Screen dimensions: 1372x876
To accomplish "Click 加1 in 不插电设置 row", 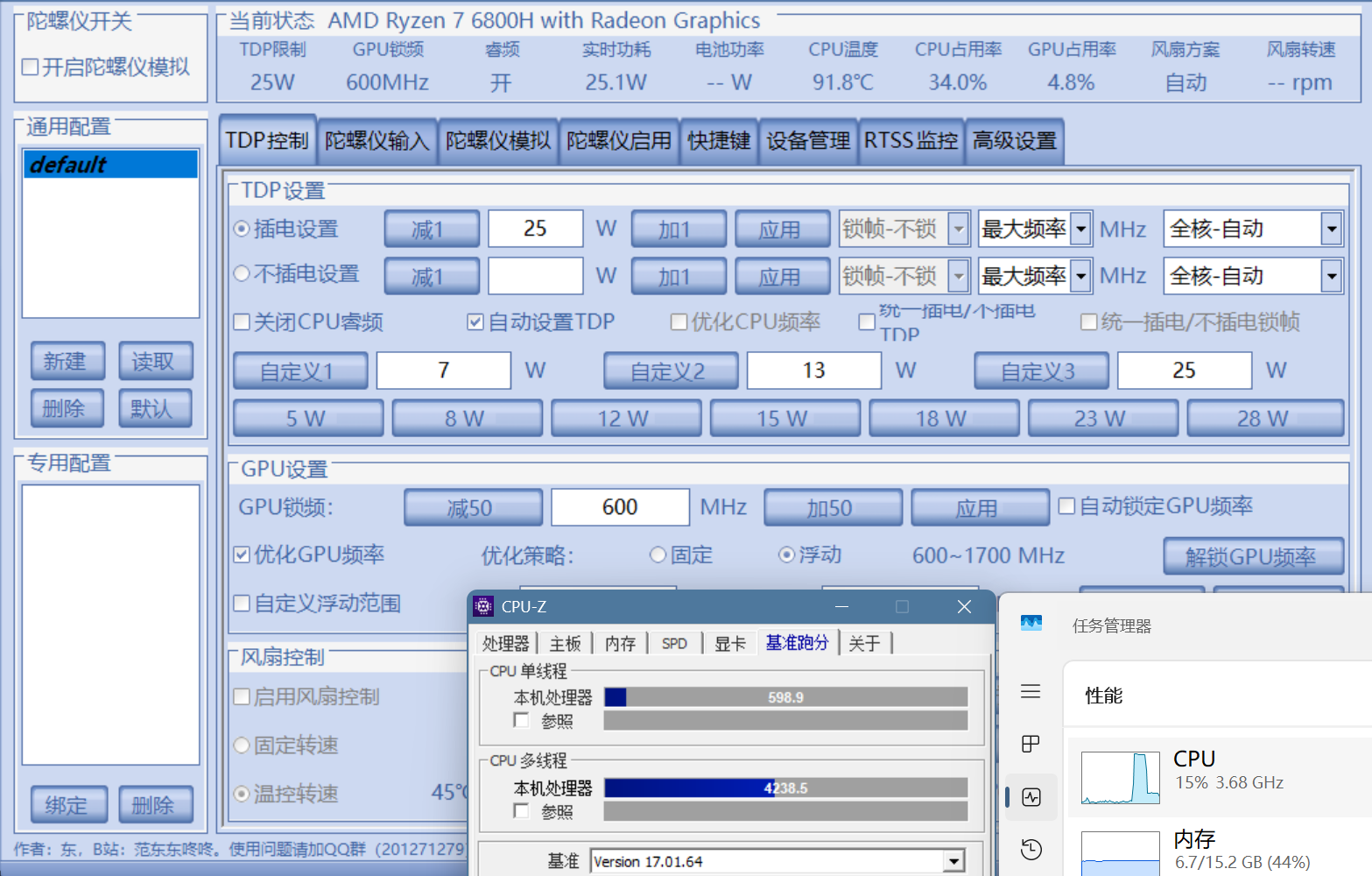I will (x=678, y=277).
